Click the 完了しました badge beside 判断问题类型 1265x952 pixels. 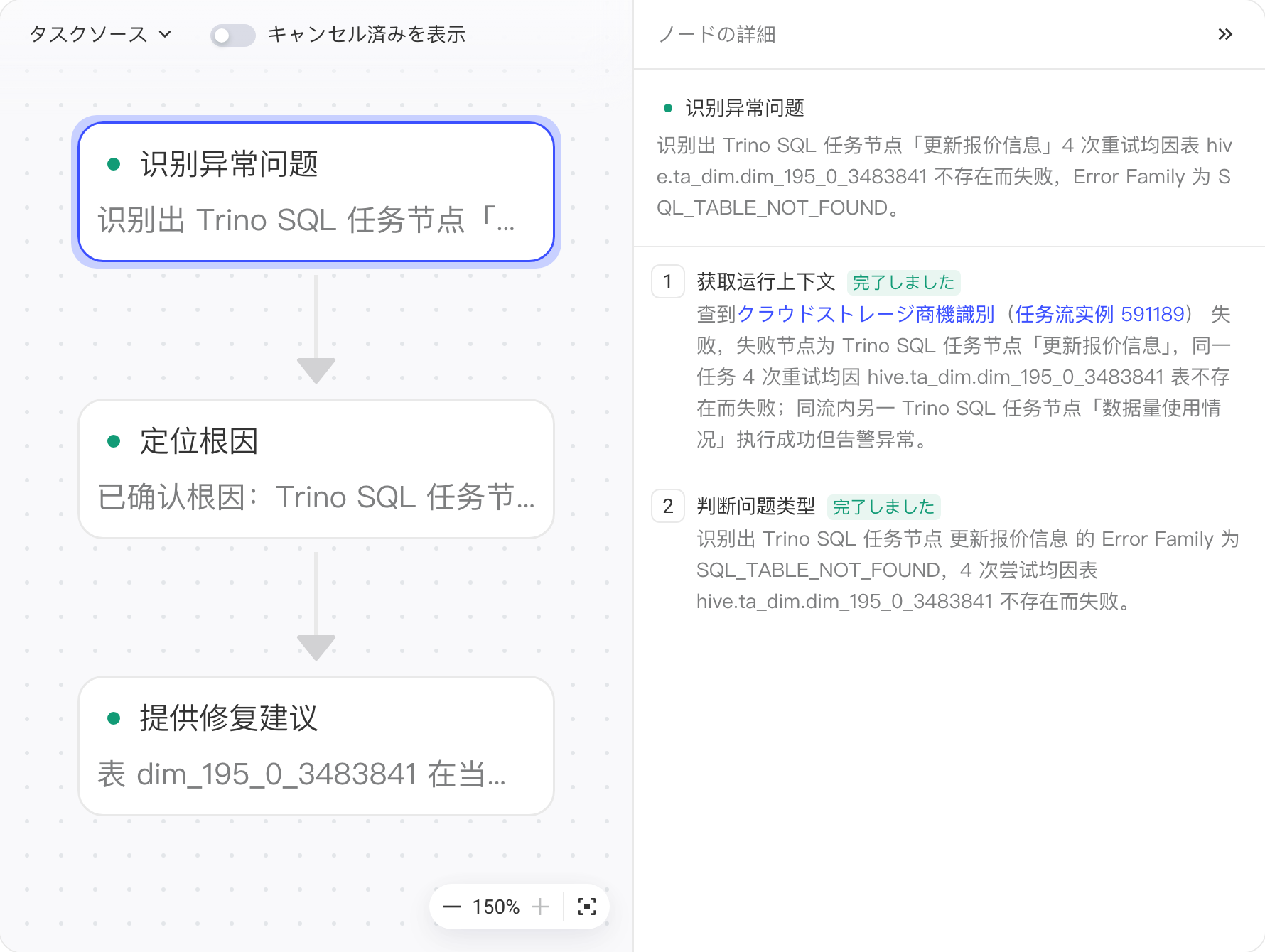(x=883, y=507)
